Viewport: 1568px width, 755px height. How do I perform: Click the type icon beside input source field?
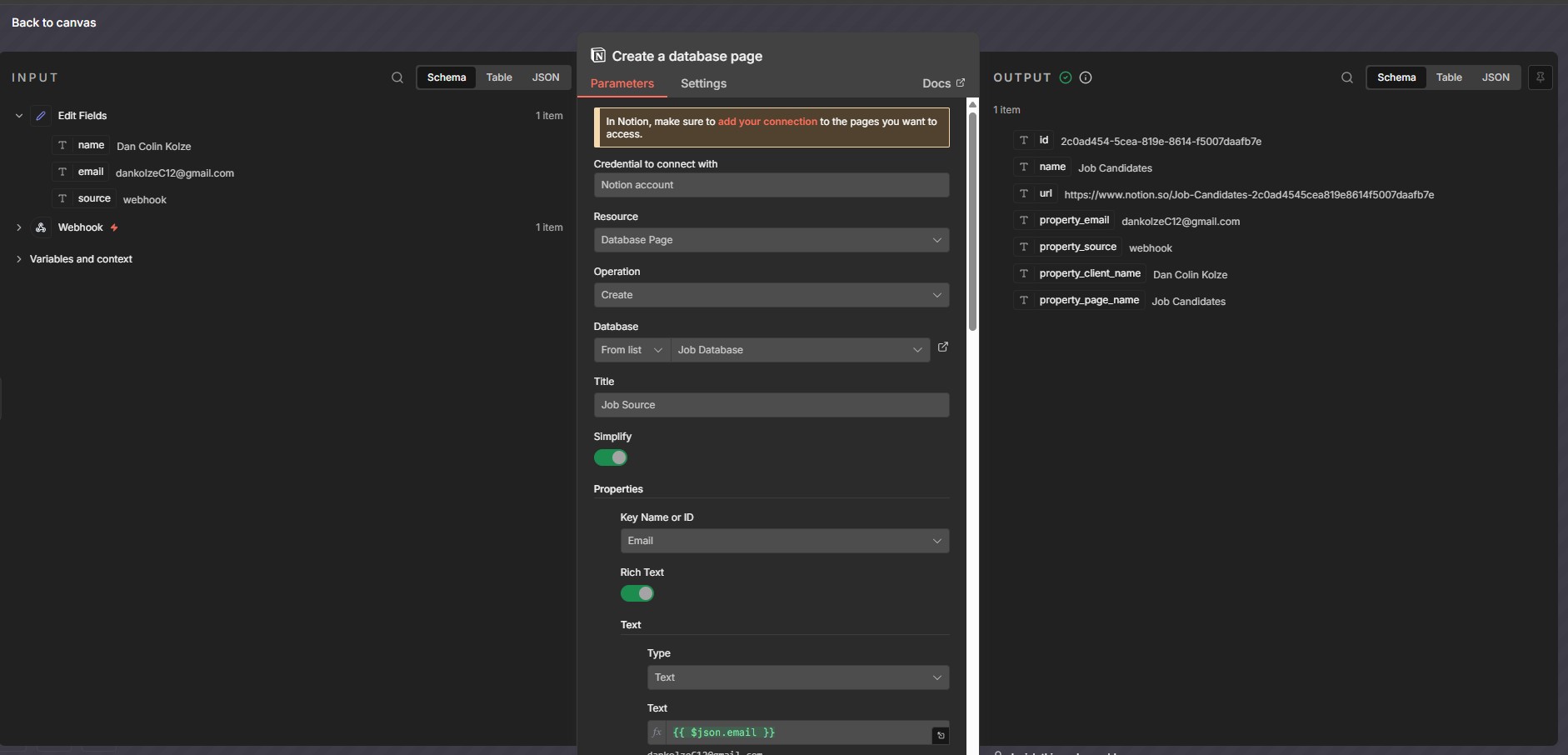click(62, 198)
